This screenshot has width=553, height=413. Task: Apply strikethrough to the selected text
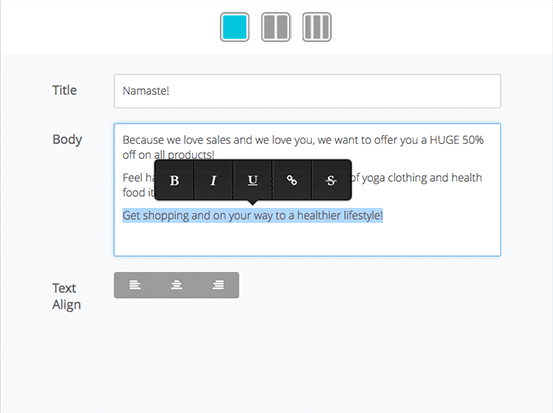coord(331,180)
